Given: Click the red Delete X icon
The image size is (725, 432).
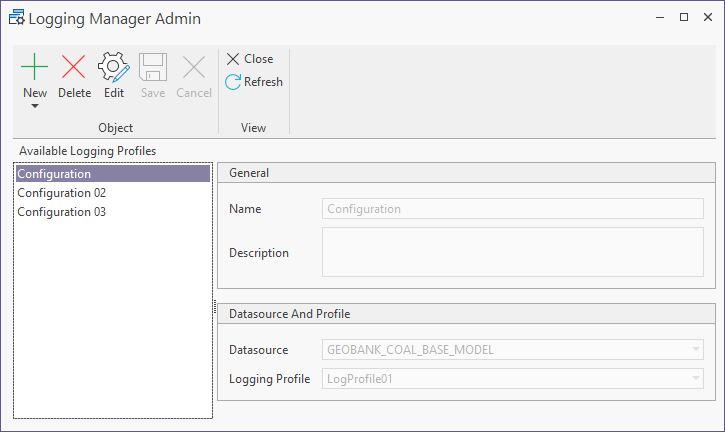Looking at the screenshot, I should 74,67.
